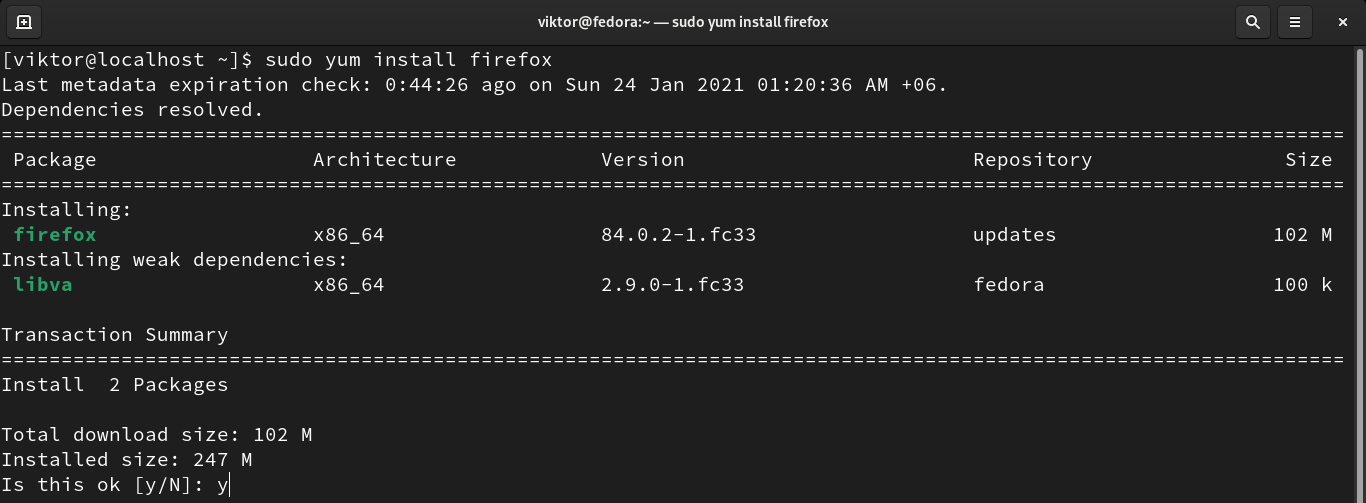Image resolution: width=1366 pixels, height=503 pixels.
Task: Click libva version 2.9.0-1.fc33
Action: tap(672, 285)
